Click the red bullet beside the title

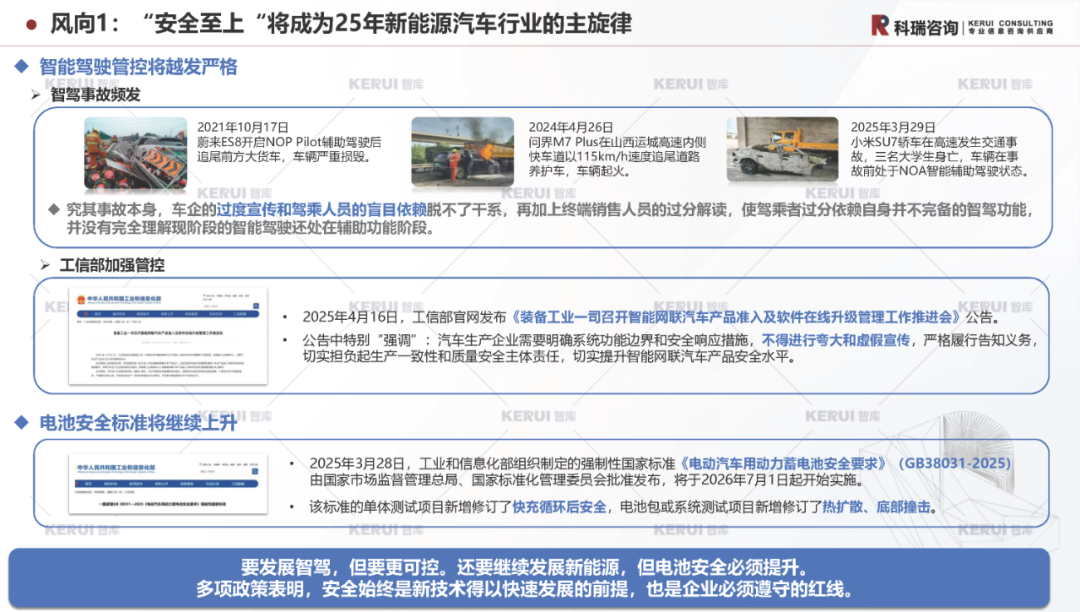[x=31, y=25]
